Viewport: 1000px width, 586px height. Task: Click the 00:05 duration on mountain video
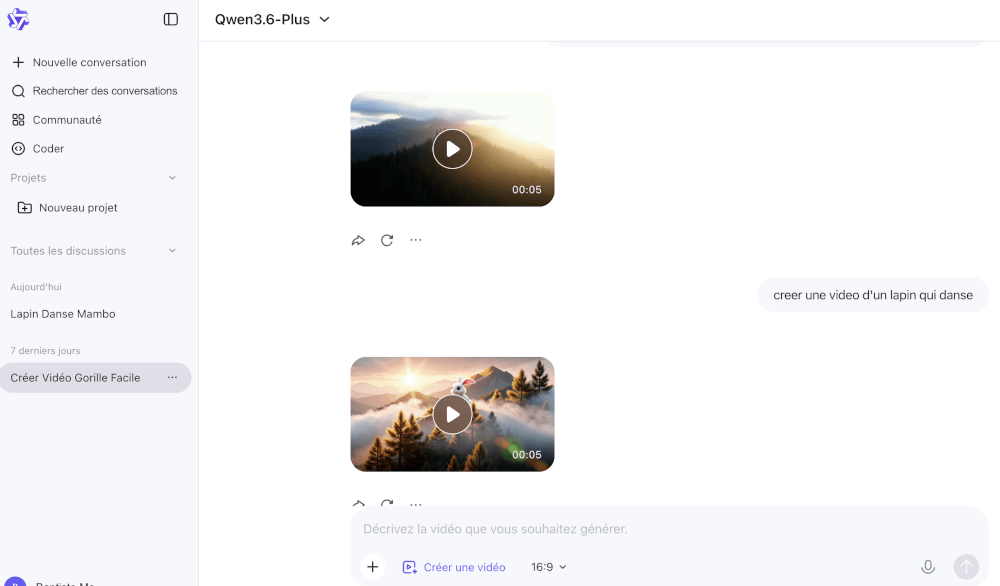(527, 190)
